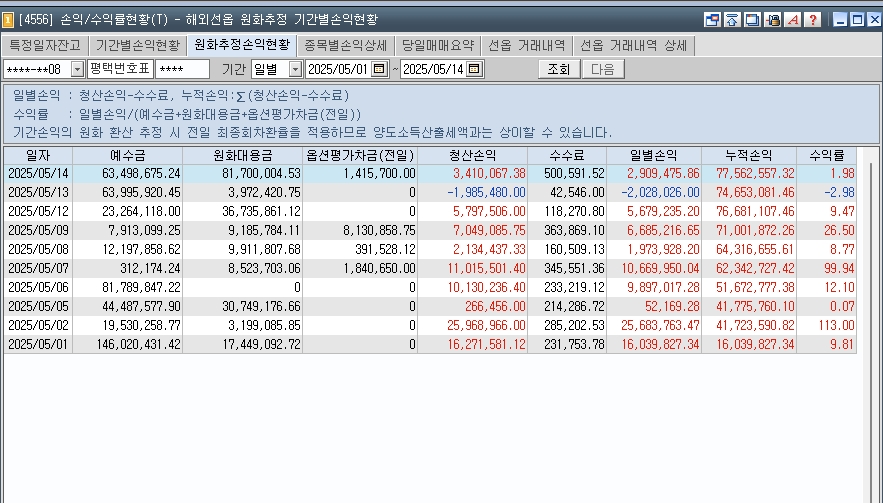Click the end date field 2025/05/14
883x503 pixels.
point(434,69)
